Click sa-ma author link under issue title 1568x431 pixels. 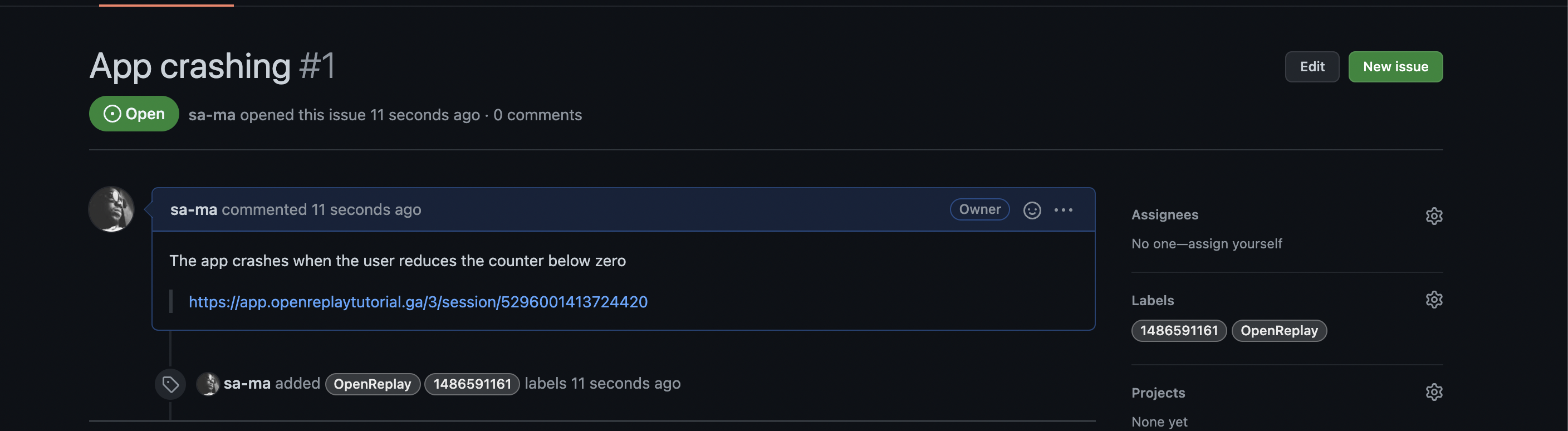click(x=211, y=115)
